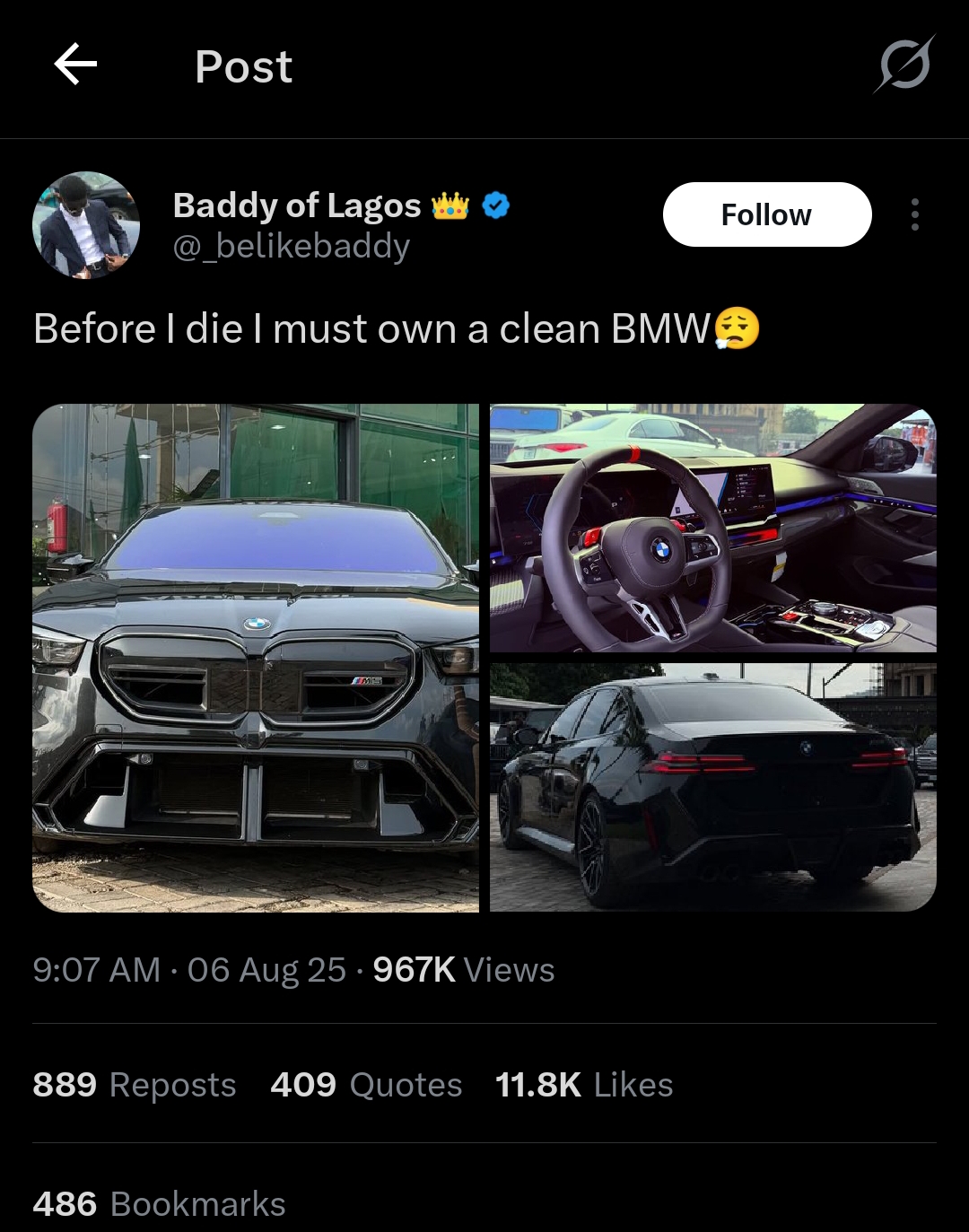Tap the back arrow
The image size is (969, 1232).
75,65
